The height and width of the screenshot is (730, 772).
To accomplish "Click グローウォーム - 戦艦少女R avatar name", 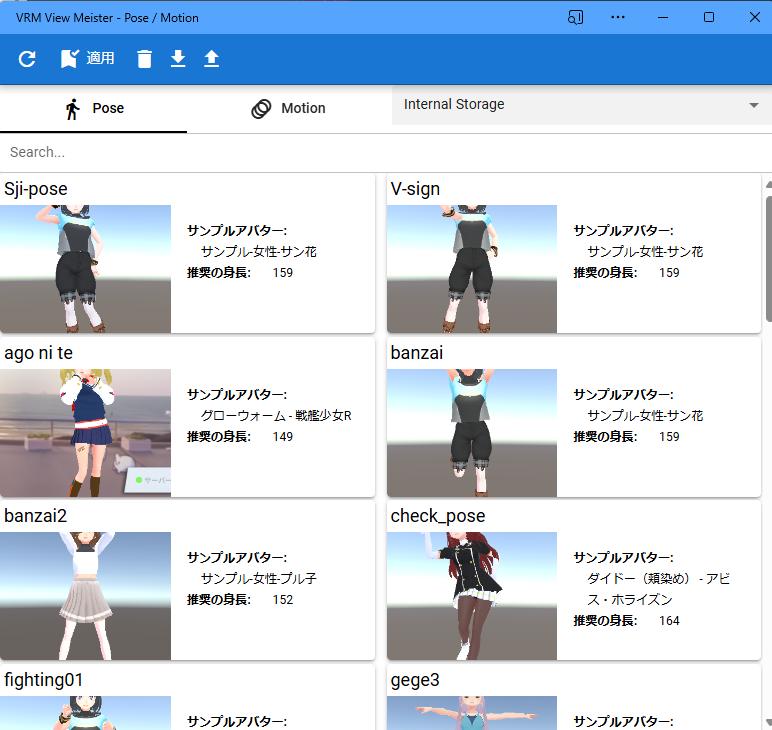I will 276,416.
